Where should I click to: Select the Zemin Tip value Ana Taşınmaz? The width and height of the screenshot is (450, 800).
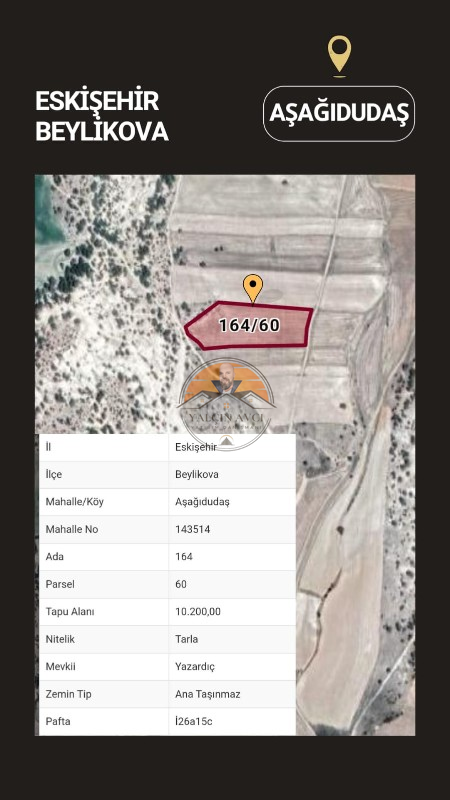tap(208, 694)
